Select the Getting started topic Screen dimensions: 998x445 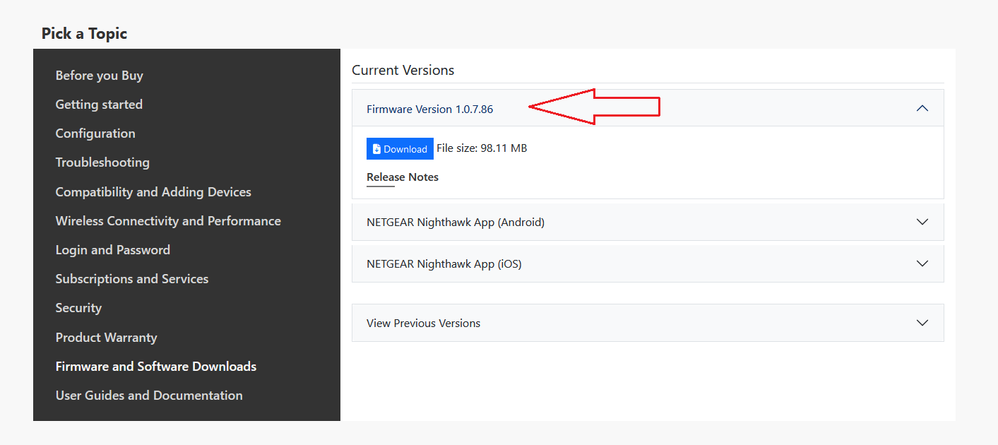coord(99,104)
